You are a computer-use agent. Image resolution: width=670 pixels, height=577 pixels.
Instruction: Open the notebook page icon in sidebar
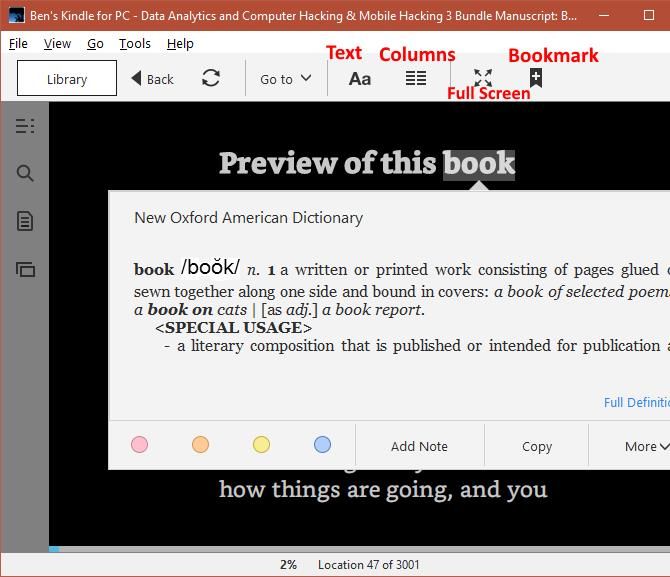click(x=25, y=221)
